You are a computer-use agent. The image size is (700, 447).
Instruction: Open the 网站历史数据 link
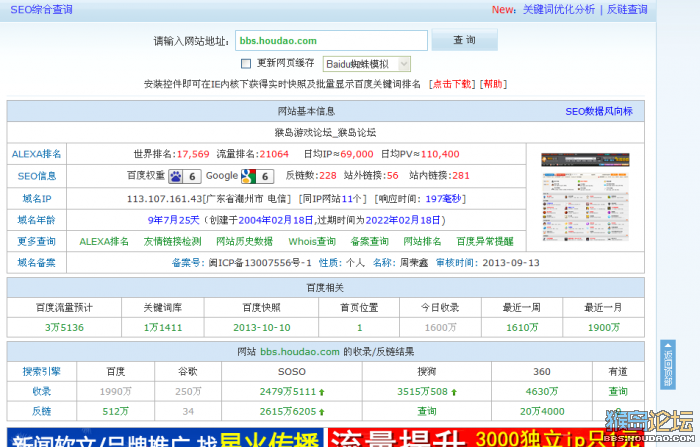[x=244, y=242]
